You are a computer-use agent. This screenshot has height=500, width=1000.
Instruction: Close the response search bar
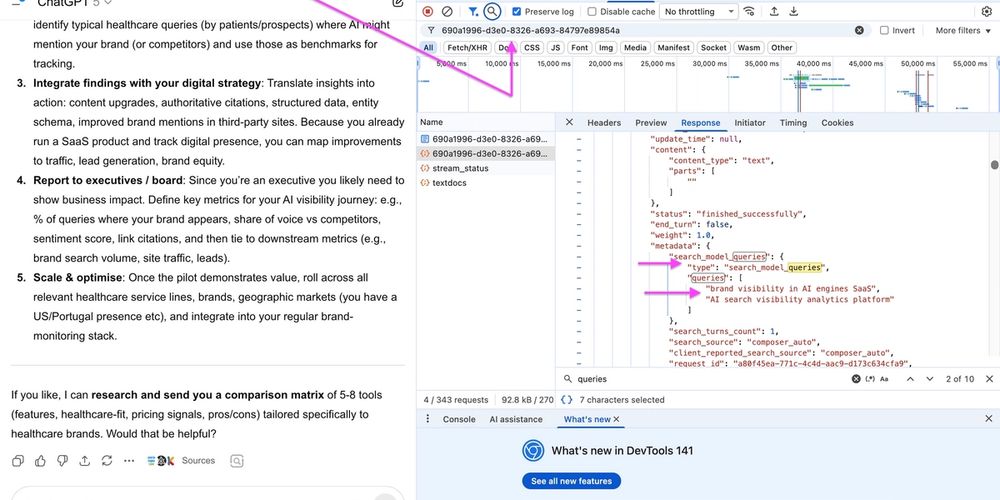click(x=989, y=379)
